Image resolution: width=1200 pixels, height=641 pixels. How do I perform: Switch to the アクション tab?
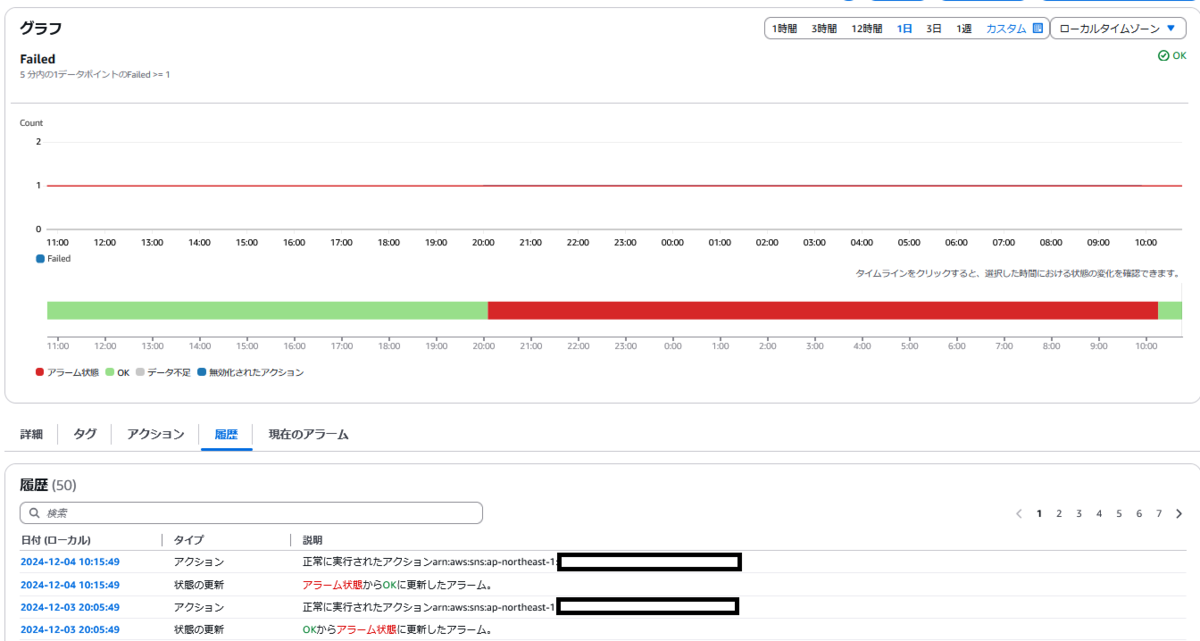tap(156, 434)
